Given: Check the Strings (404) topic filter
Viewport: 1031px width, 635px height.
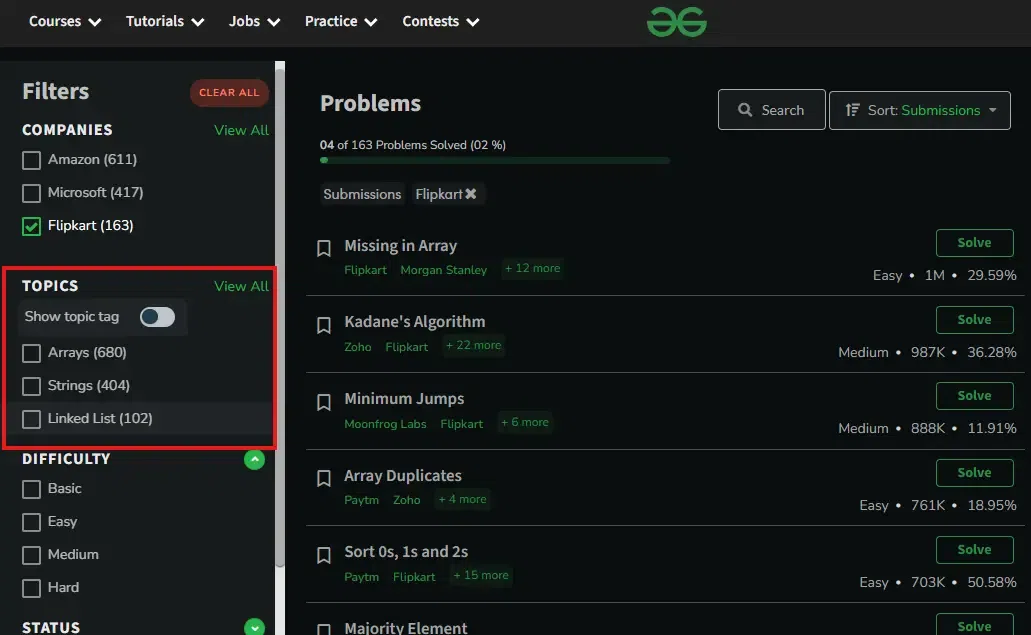Looking at the screenshot, I should tap(31, 386).
